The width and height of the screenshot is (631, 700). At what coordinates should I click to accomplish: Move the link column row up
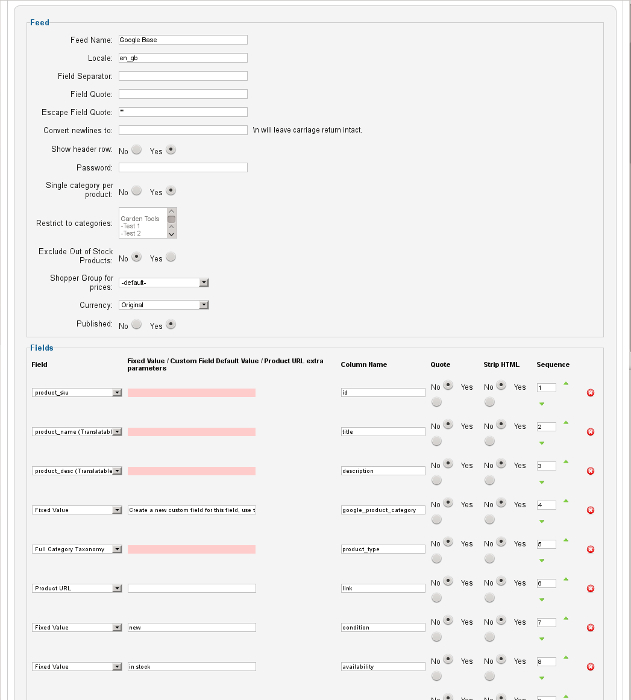pos(566,579)
